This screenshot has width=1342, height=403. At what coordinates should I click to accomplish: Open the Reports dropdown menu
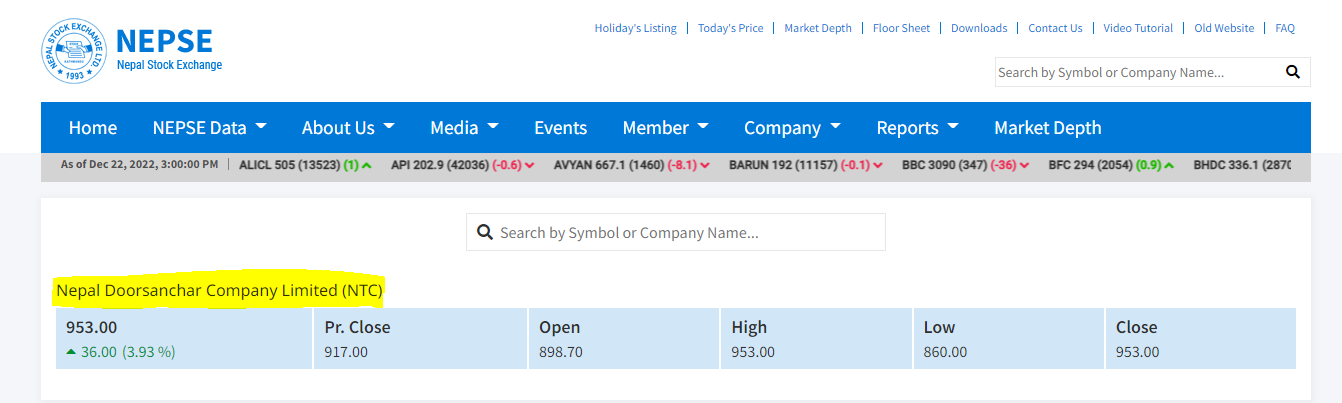(x=917, y=128)
